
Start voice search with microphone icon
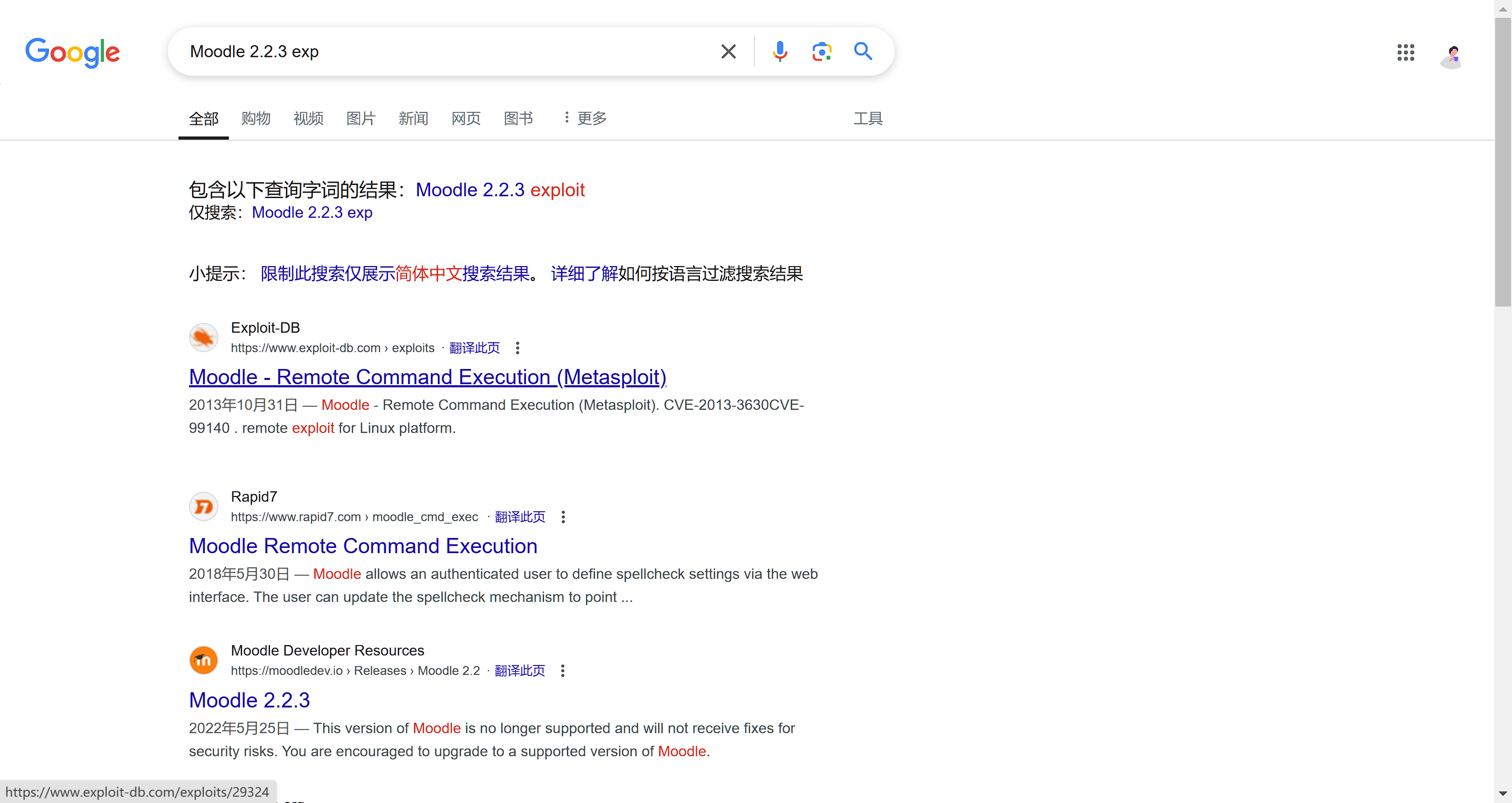pyautogui.click(x=780, y=51)
